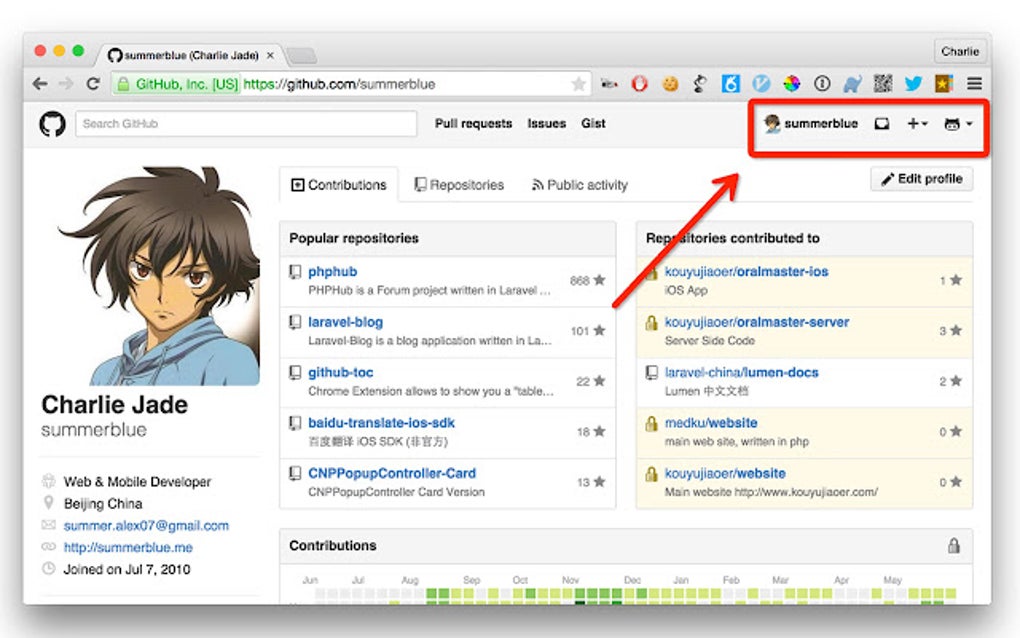Open the http://summerblue.me link
The width and height of the screenshot is (1020, 638).
(128, 548)
